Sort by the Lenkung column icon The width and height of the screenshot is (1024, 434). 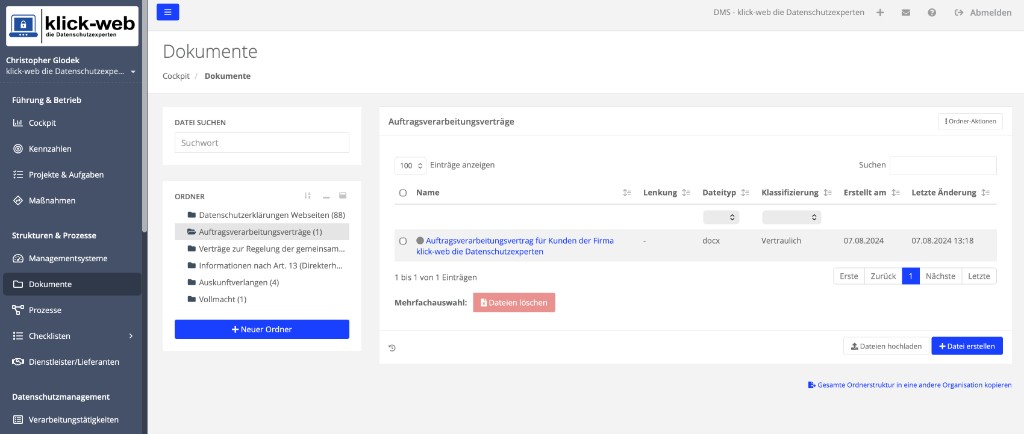click(686, 193)
